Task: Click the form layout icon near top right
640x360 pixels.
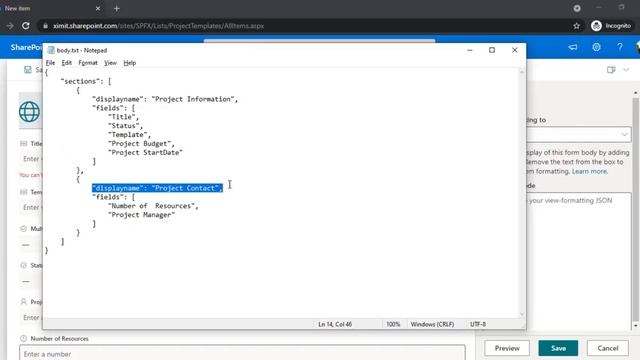Action: [611, 70]
